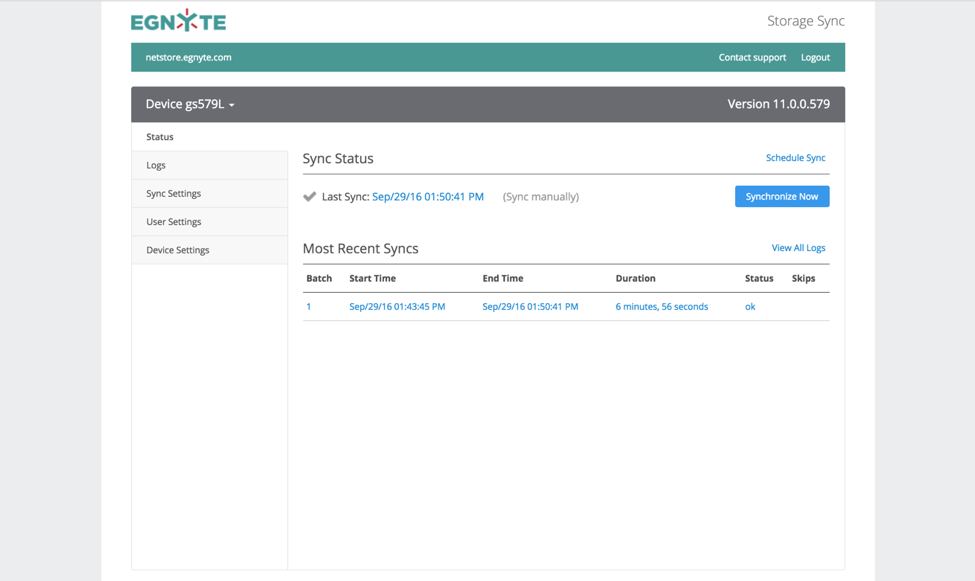Open the Status tab in sidebar
This screenshot has height=581, width=975.
pos(160,137)
